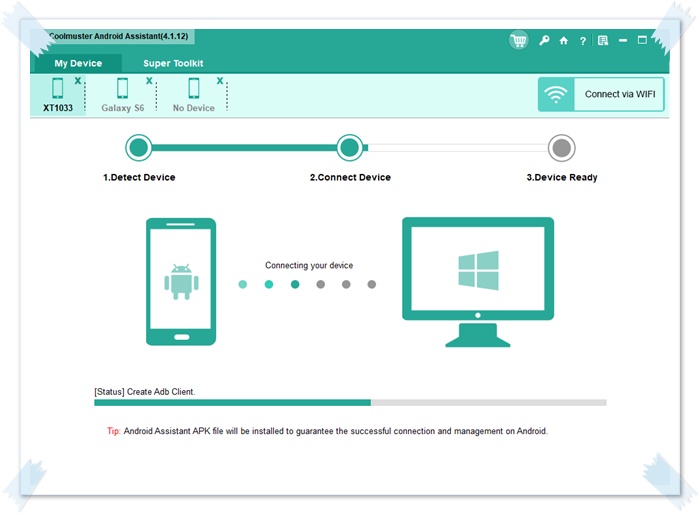Click the '1.Detect Device' label
699x514 pixels.
[139, 177]
